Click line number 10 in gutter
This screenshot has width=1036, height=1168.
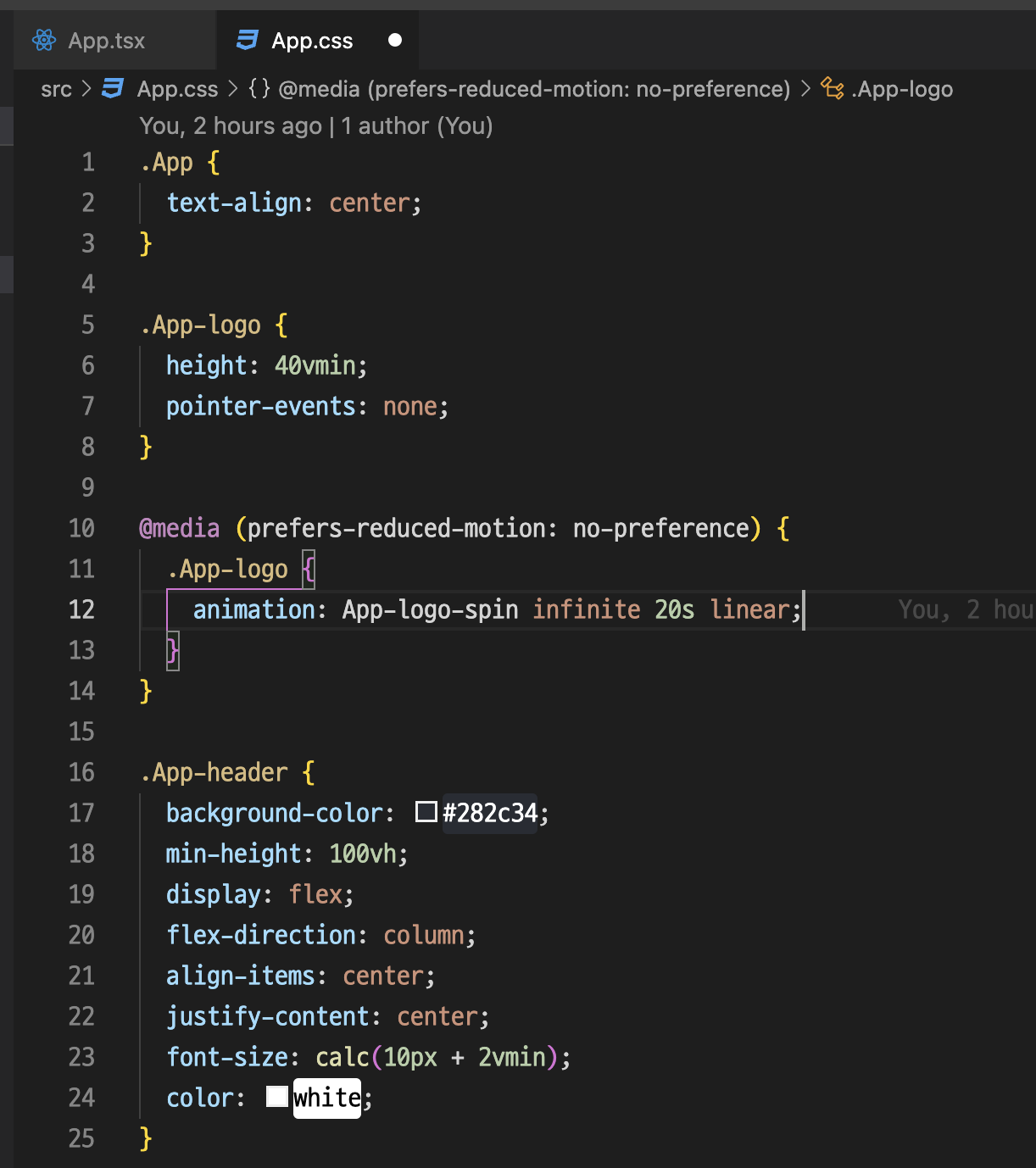click(x=81, y=528)
